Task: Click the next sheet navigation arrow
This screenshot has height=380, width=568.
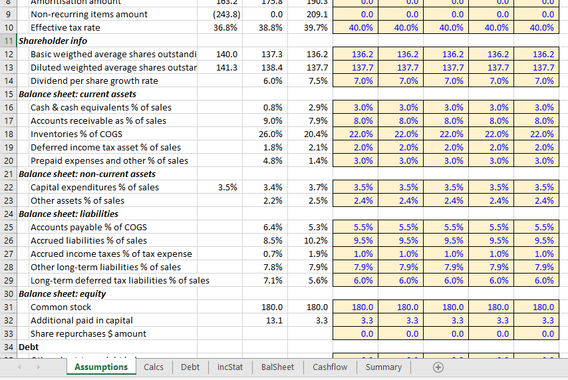Action: (38, 367)
